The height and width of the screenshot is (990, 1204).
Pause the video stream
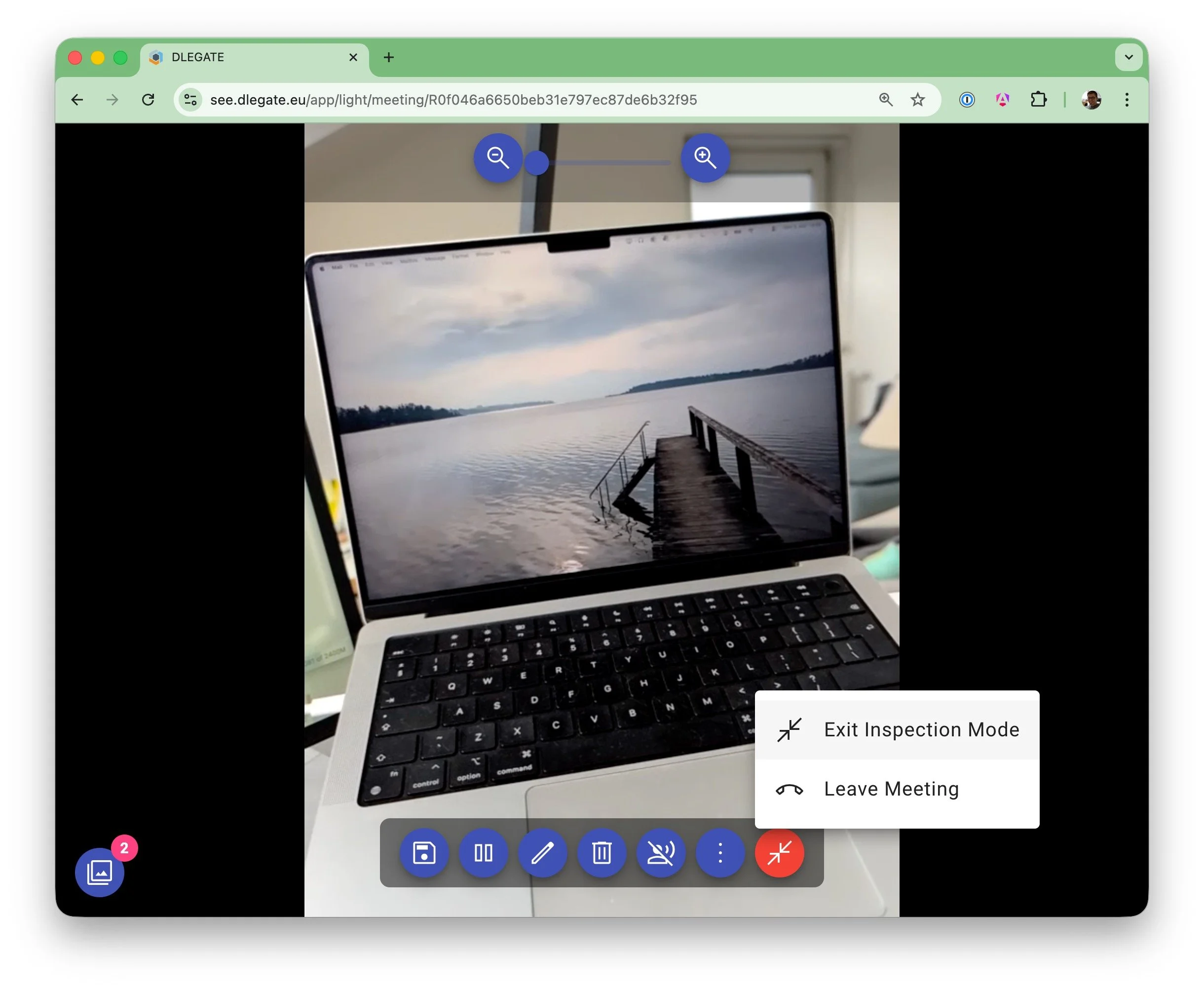tap(484, 853)
